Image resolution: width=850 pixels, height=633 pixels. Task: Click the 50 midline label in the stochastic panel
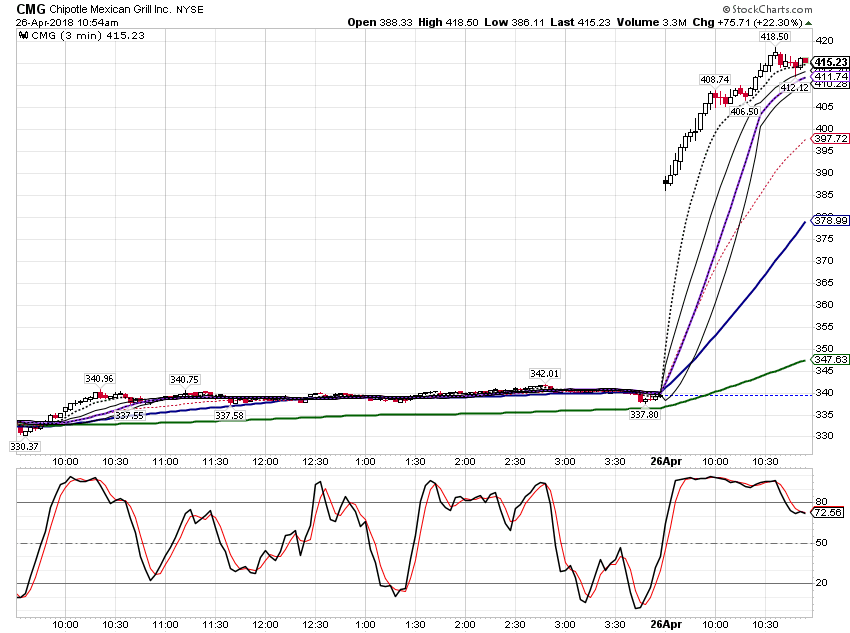click(821, 542)
